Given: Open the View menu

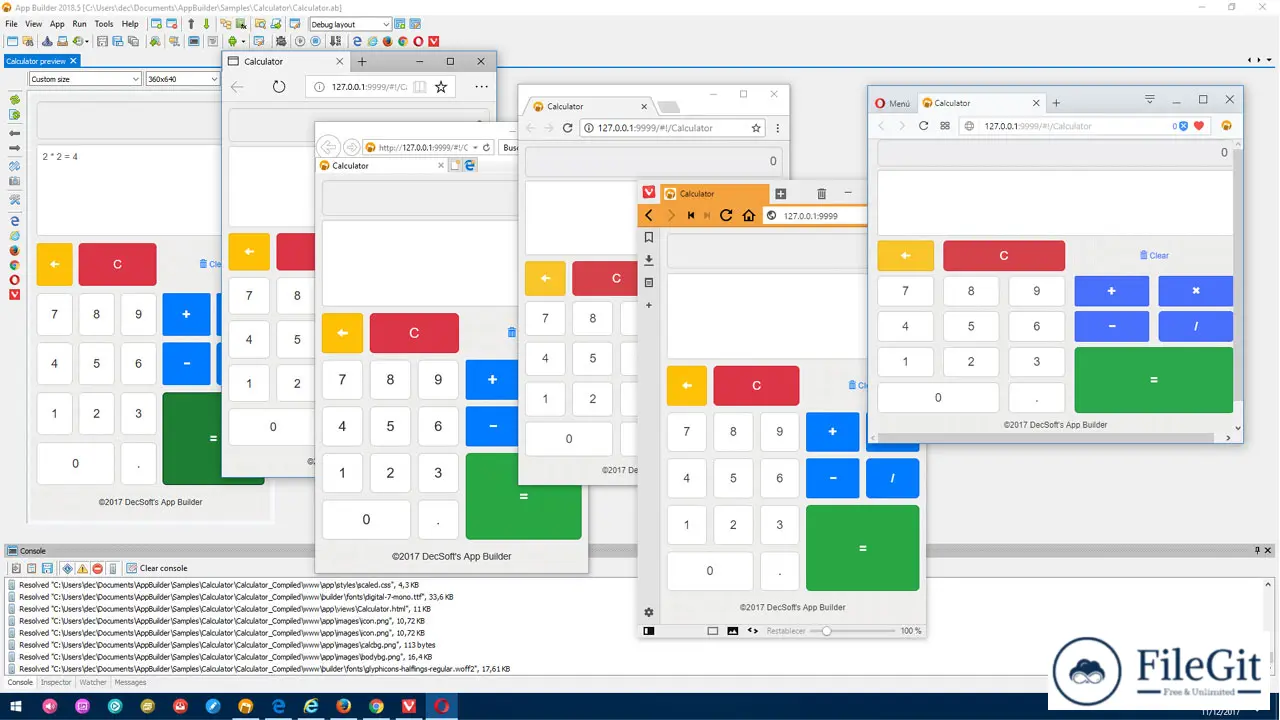Looking at the screenshot, I should coord(33,24).
